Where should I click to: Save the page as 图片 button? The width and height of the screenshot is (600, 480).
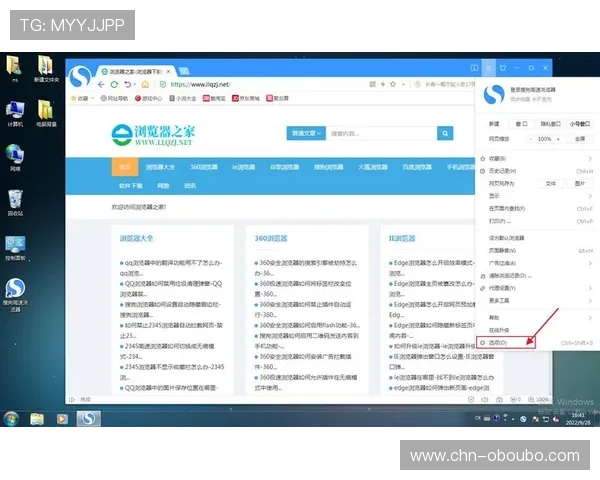tap(580, 184)
